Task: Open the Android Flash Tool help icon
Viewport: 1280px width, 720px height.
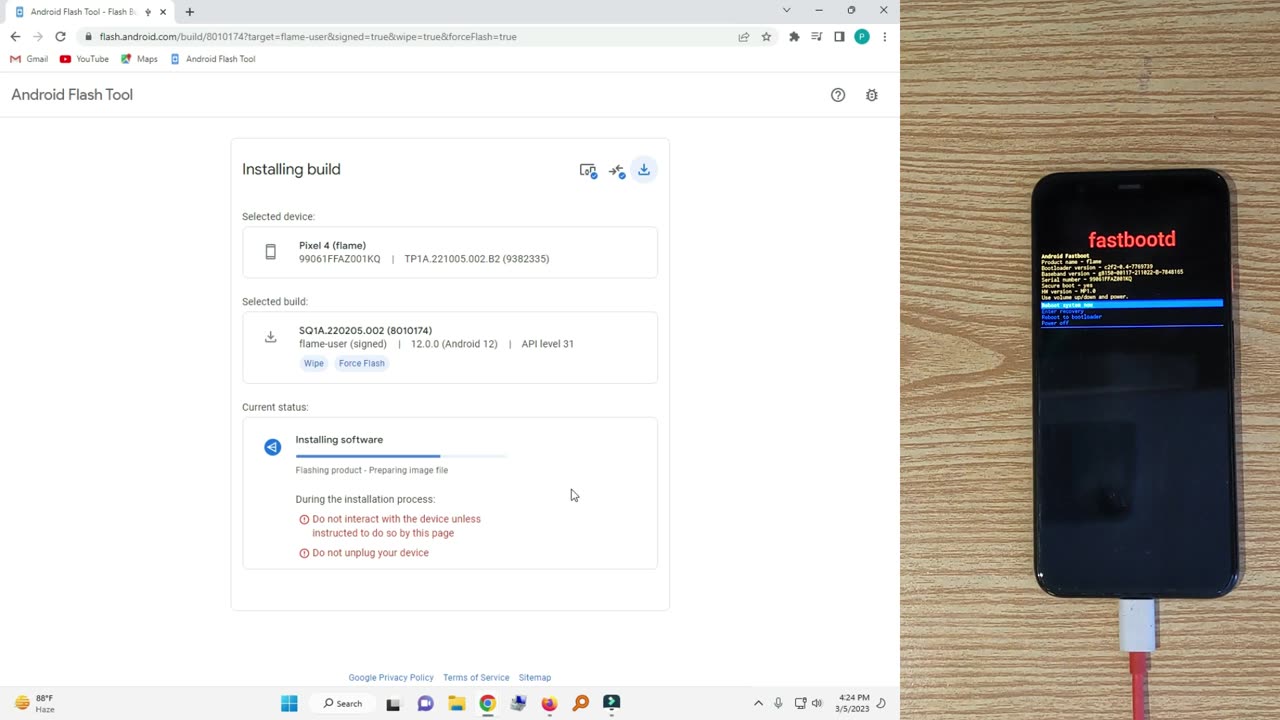Action: click(x=838, y=95)
